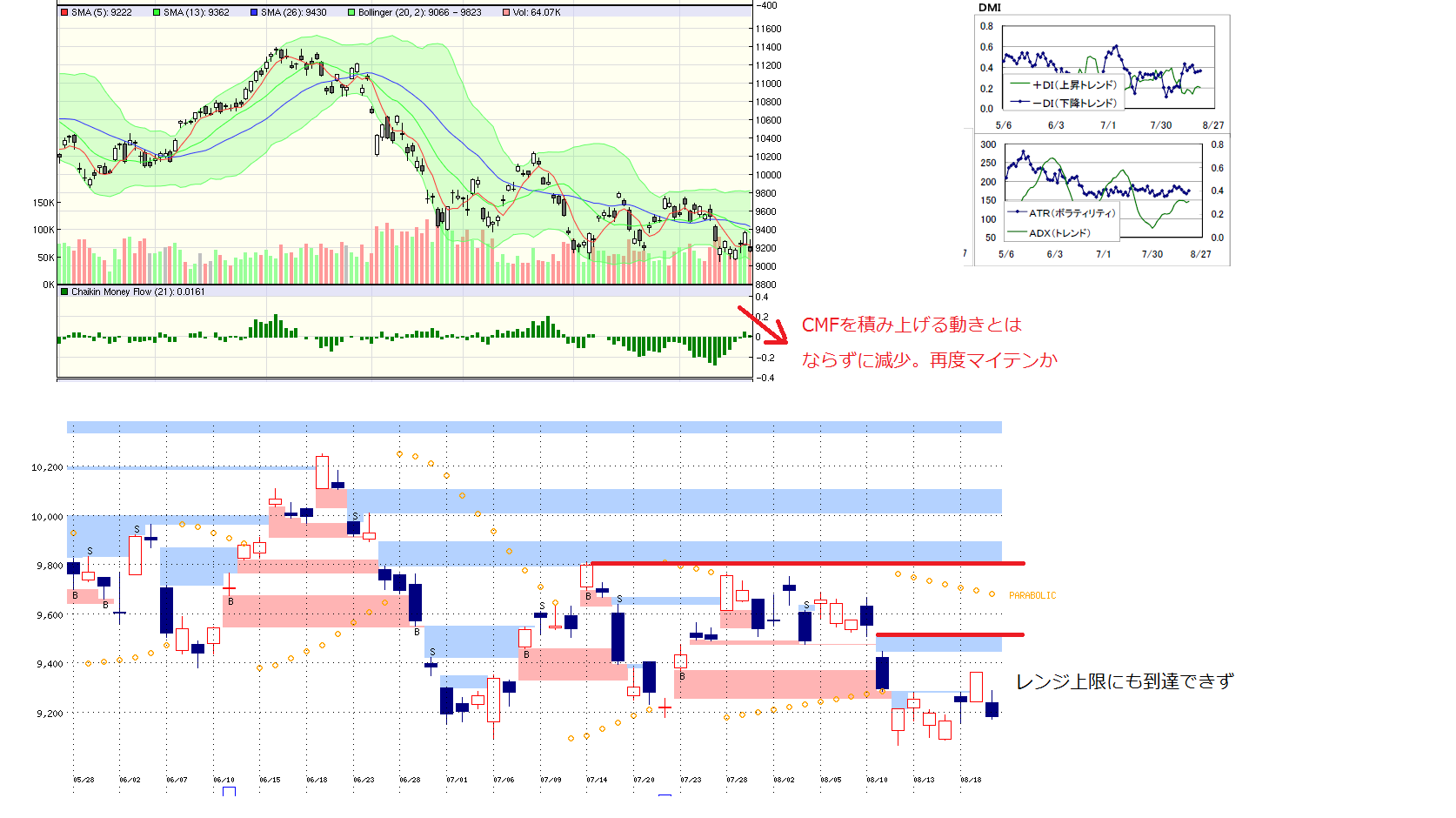Image resolution: width=1456 pixels, height=818 pixels.
Task: Click the red arrow pointing at CMF
Action: pos(763,325)
